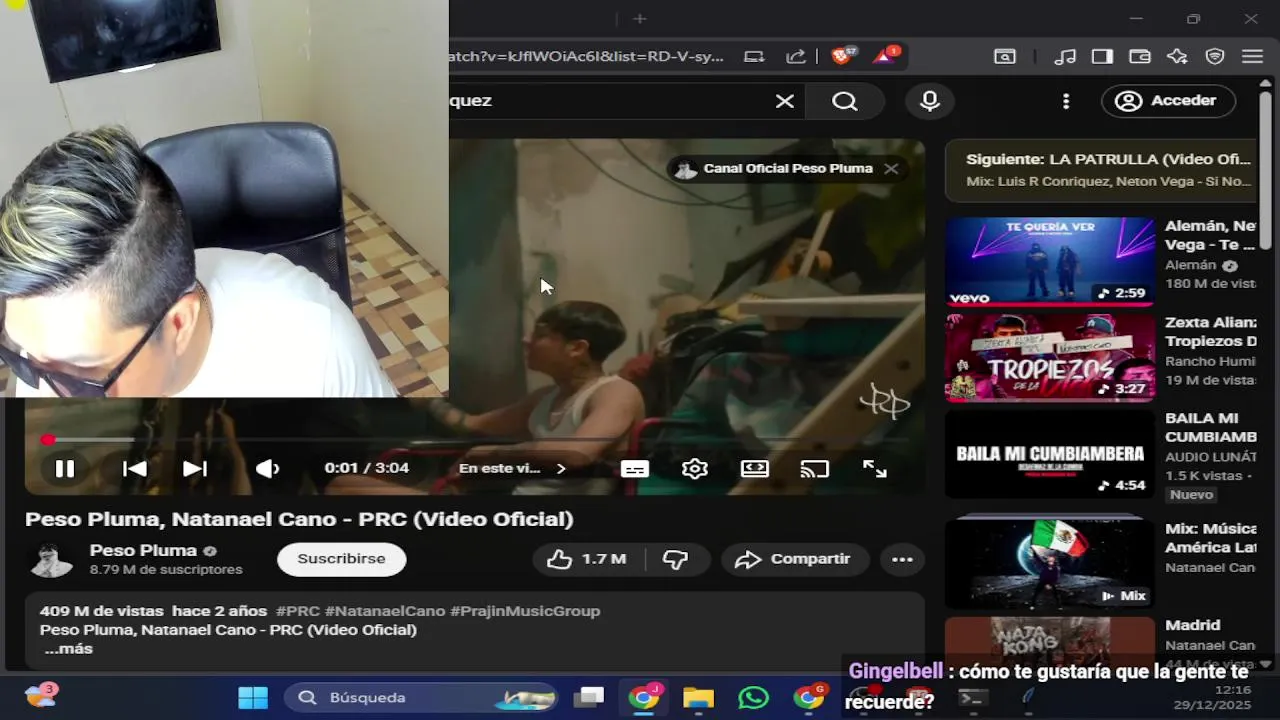1280x720 pixels.
Task: Open WhatsApp from the taskbar
Action: (x=753, y=698)
